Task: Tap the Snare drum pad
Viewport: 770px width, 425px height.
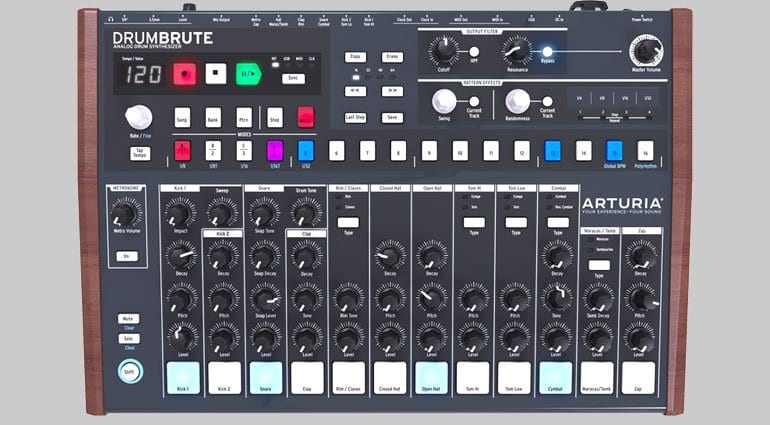Action: 266,378
